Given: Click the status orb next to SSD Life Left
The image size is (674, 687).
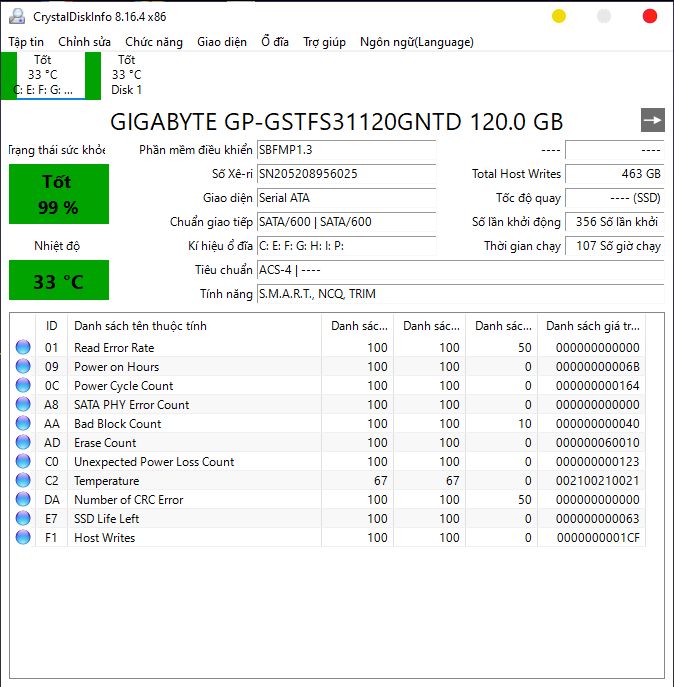Looking at the screenshot, I should click(x=23, y=519).
